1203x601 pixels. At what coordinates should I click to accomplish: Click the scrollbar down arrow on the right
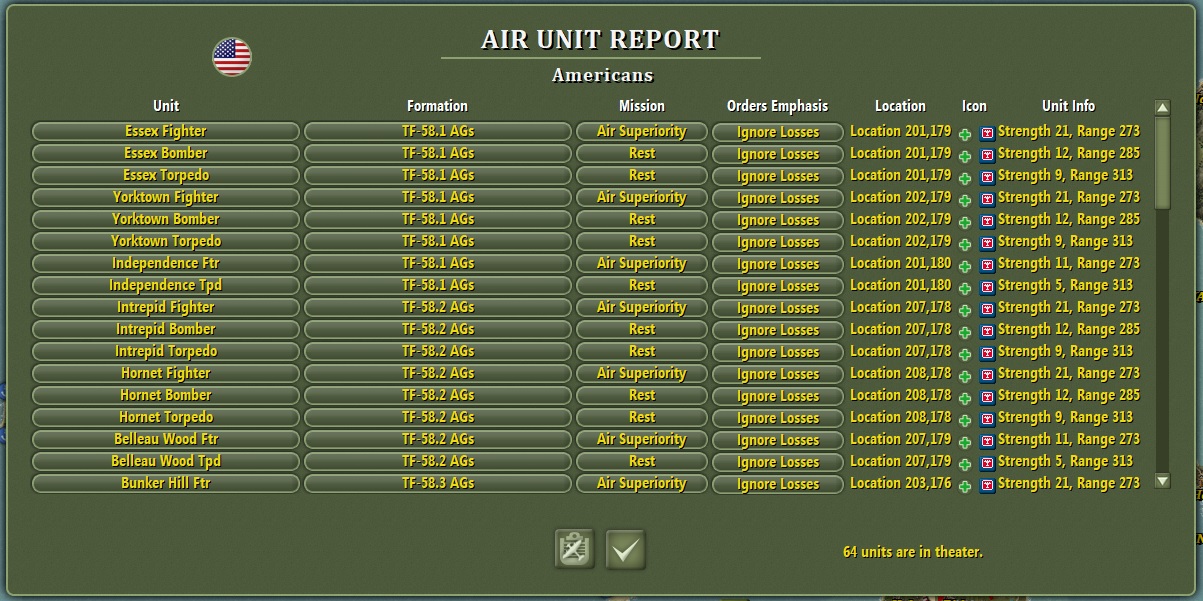[1162, 483]
